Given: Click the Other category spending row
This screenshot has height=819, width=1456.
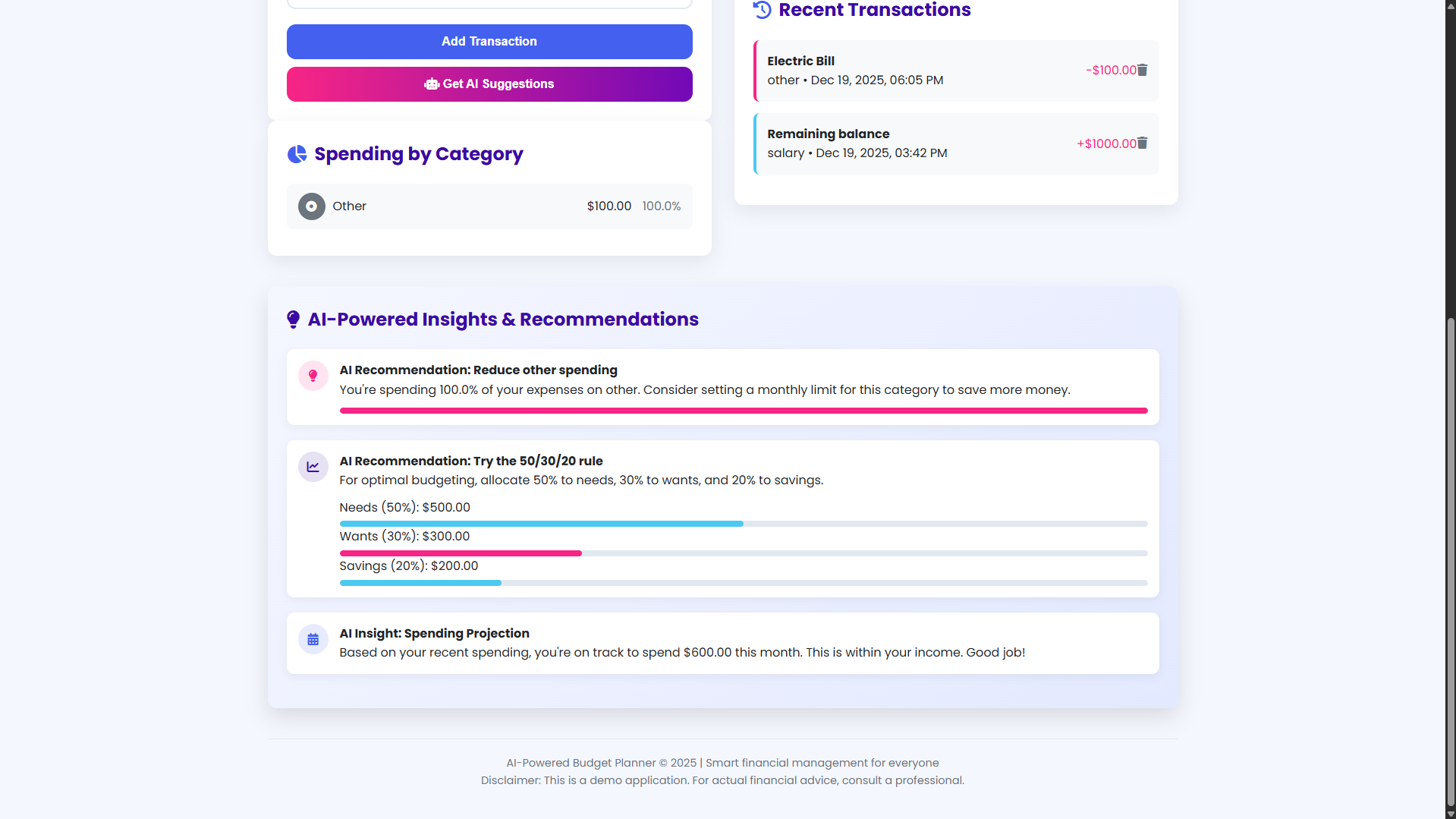Looking at the screenshot, I should pyautogui.click(x=489, y=206).
